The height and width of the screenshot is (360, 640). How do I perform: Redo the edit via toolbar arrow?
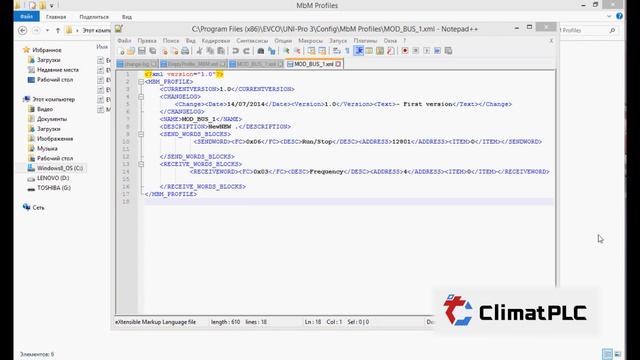click(x=246, y=51)
